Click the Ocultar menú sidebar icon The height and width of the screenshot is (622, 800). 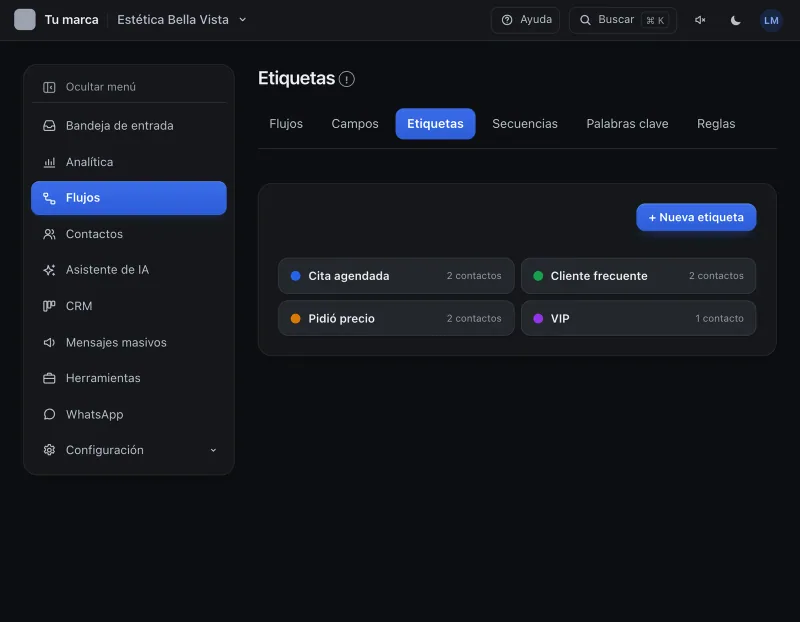click(49, 87)
